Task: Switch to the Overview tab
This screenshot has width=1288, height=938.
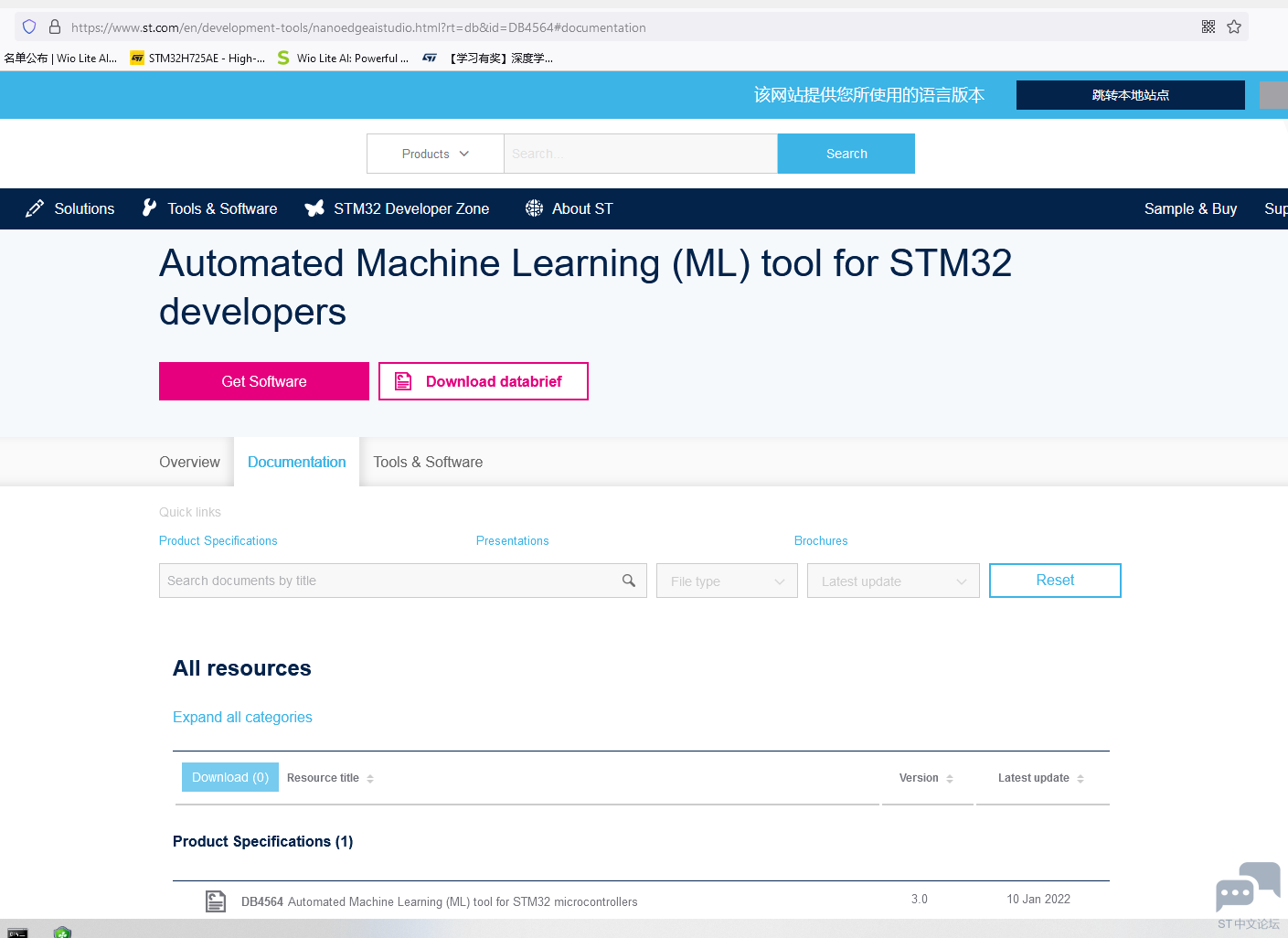Action: coord(189,462)
